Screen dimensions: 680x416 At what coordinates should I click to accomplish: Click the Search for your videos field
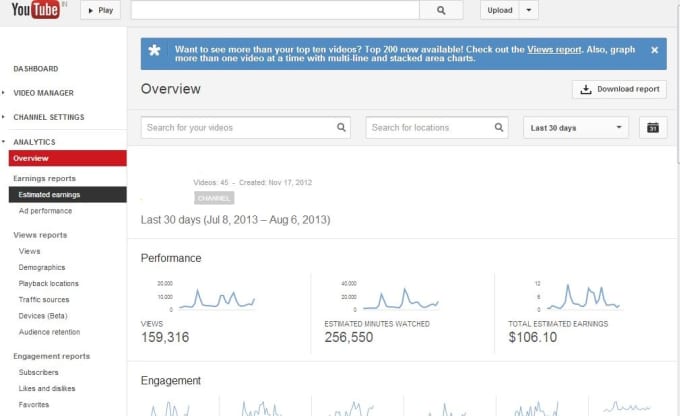click(x=245, y=128)
